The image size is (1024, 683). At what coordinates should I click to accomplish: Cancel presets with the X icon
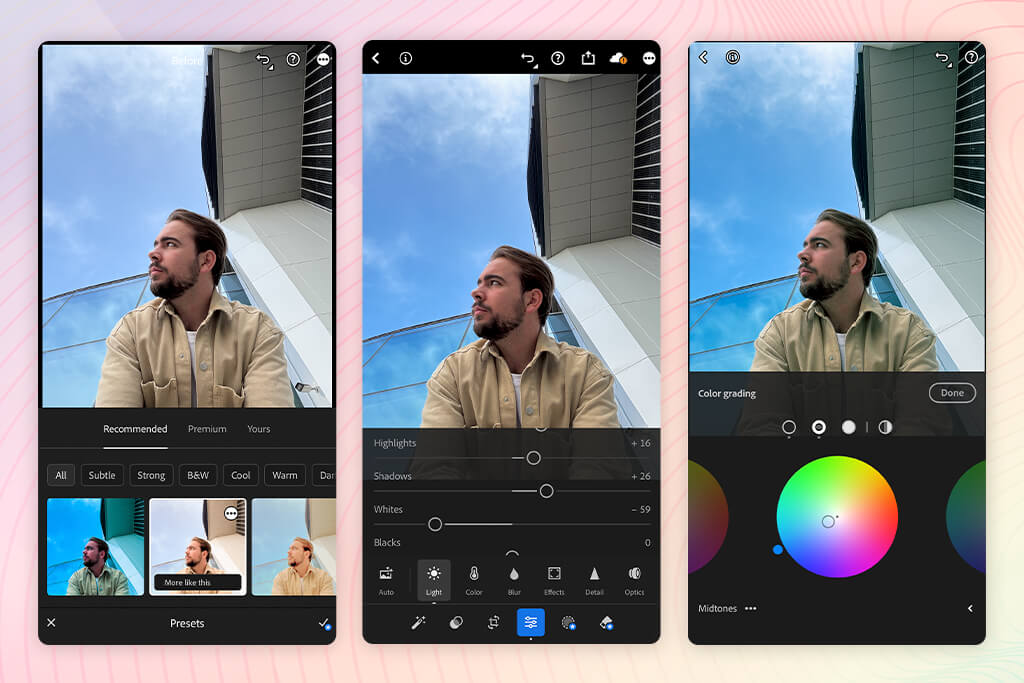point(52,623)
